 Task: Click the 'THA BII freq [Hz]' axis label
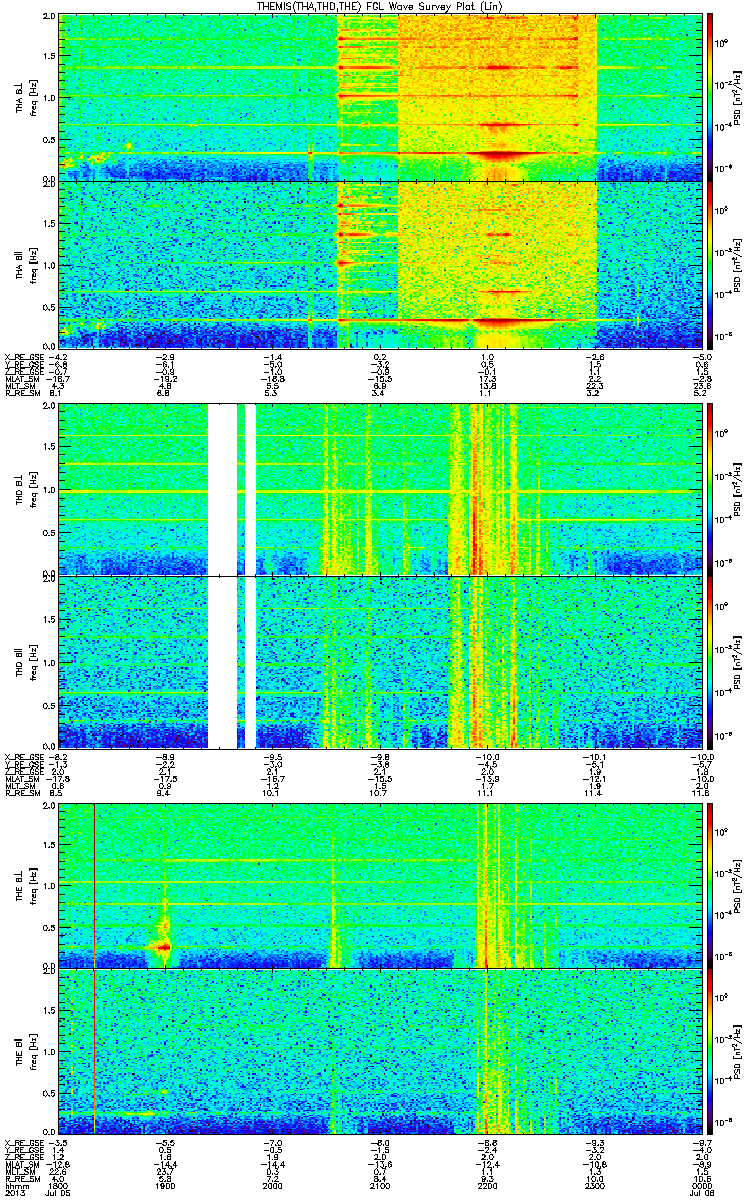pos(26,264)
